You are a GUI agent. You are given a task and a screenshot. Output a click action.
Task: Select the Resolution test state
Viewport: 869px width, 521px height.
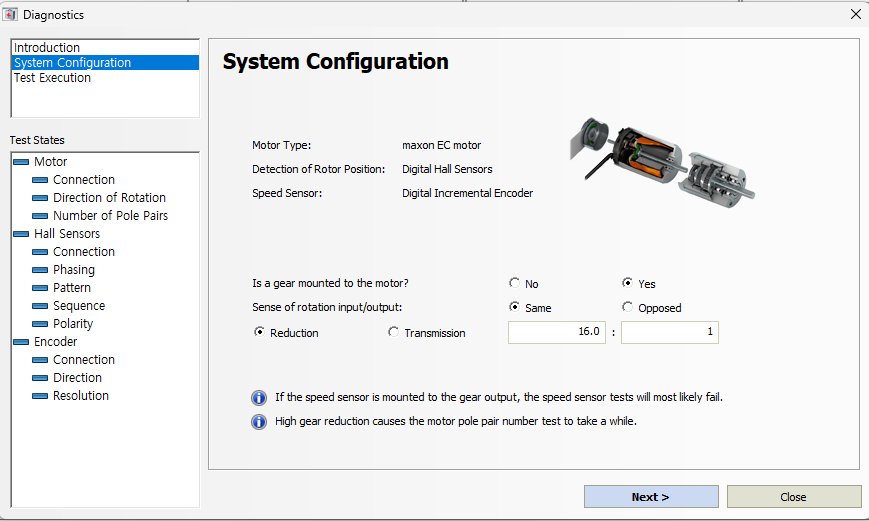pyautogui.click(x=81, y=396)
